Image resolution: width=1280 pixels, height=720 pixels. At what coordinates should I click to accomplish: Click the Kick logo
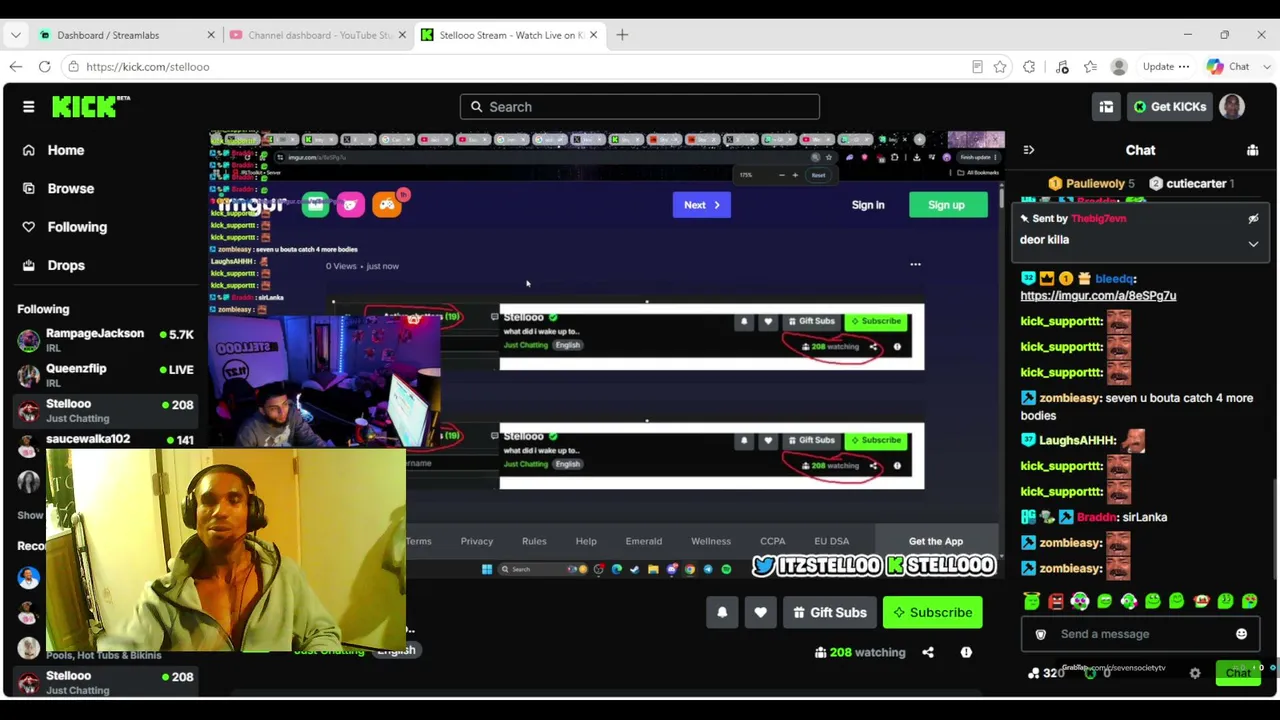click(x=91, y=107)
